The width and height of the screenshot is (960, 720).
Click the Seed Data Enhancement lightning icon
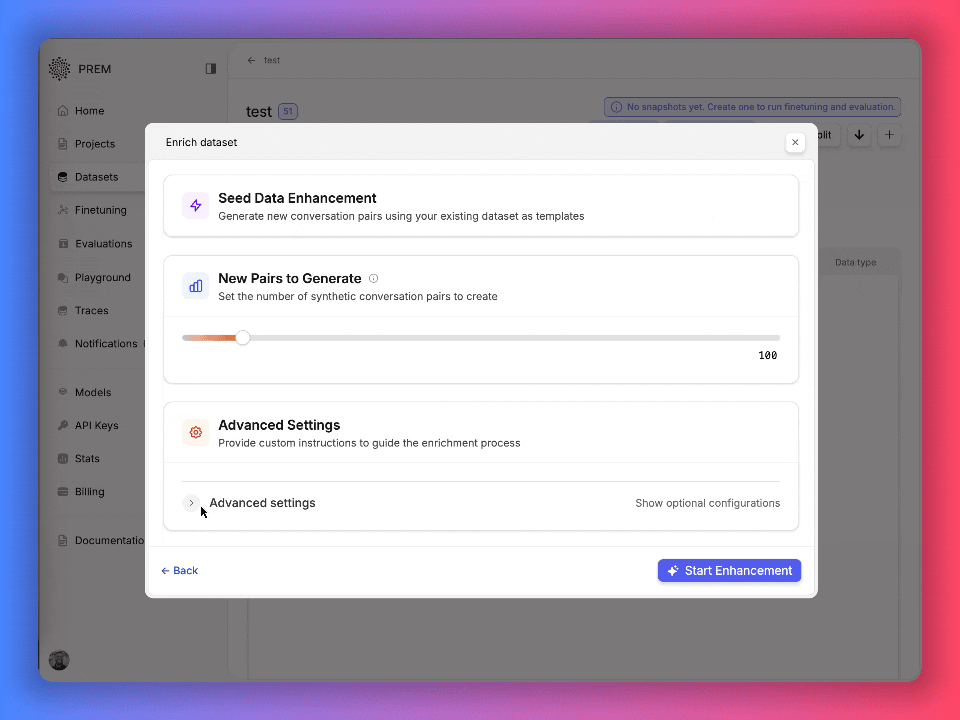tap(195, 206)
